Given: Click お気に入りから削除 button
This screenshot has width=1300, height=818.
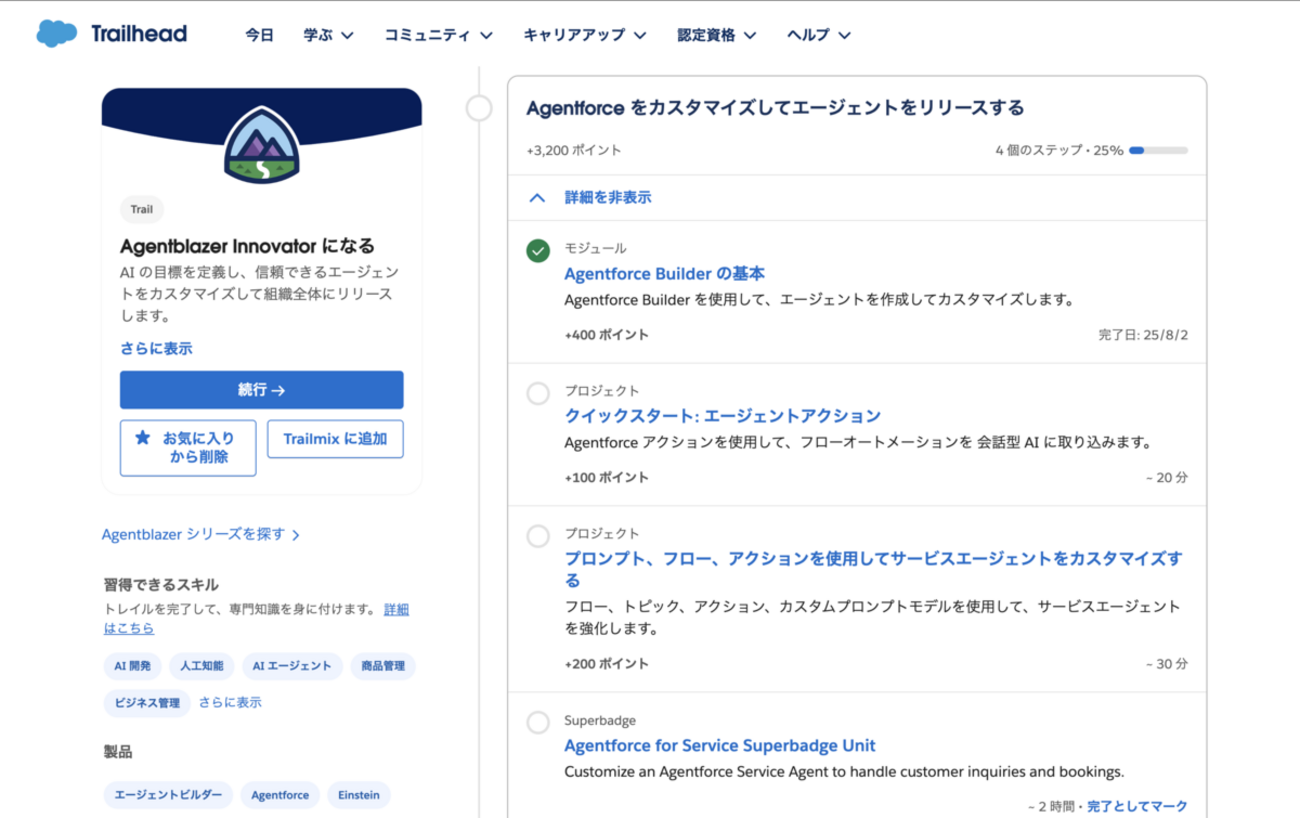Looking at the screenshot, I should tap(188, 447).
